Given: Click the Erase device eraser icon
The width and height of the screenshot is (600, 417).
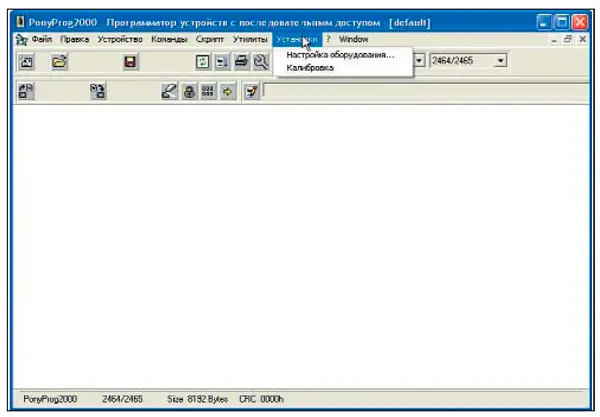Looking at the screenshot, I should coord(170,90).
